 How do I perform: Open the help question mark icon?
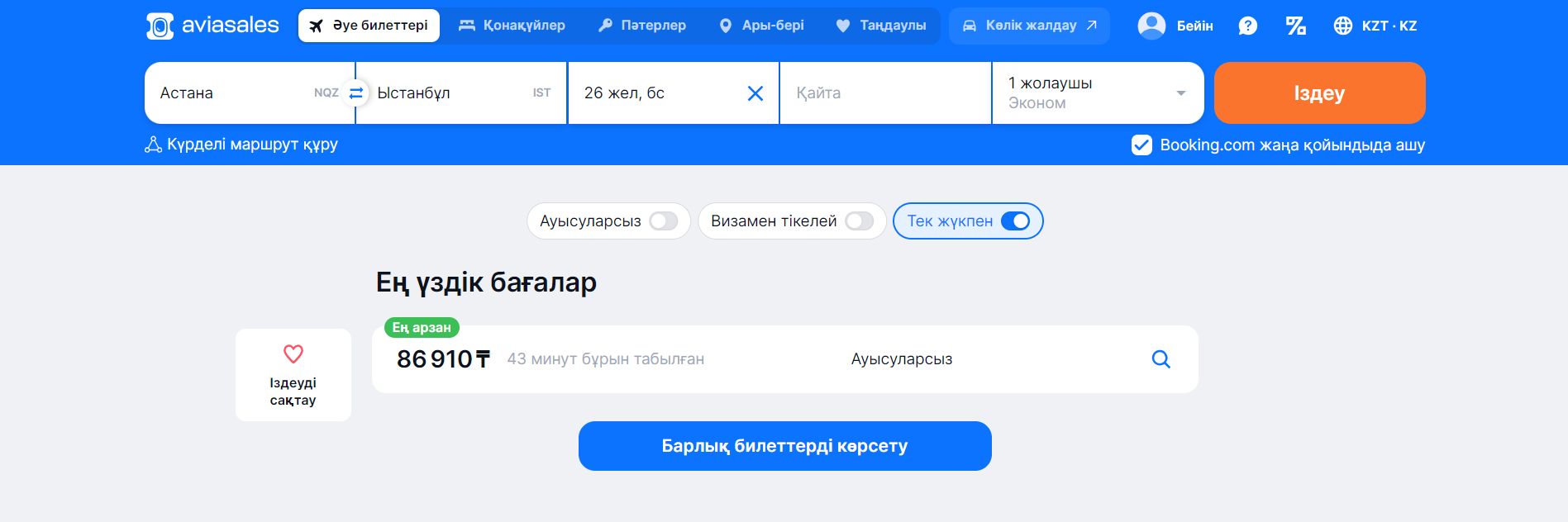1248,26
